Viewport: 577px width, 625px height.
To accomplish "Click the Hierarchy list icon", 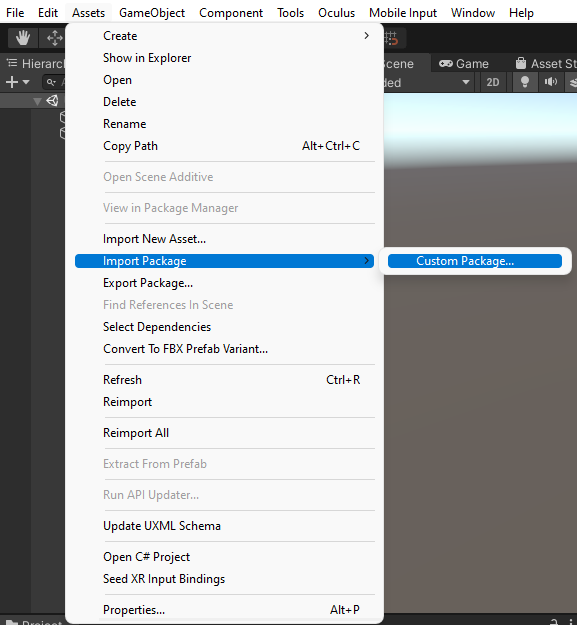I will 12,63.
